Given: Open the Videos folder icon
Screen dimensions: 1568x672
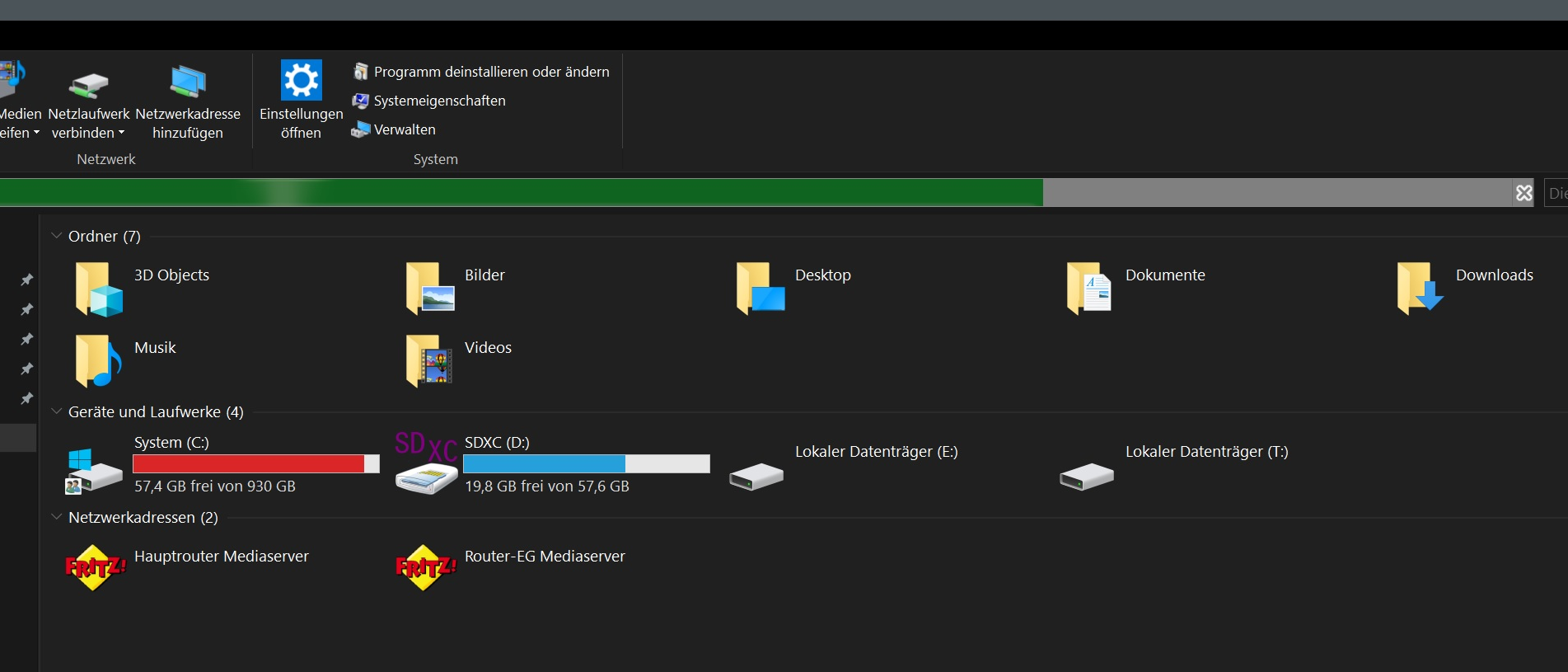Looking at the screenshot, I should click(429, 360).
